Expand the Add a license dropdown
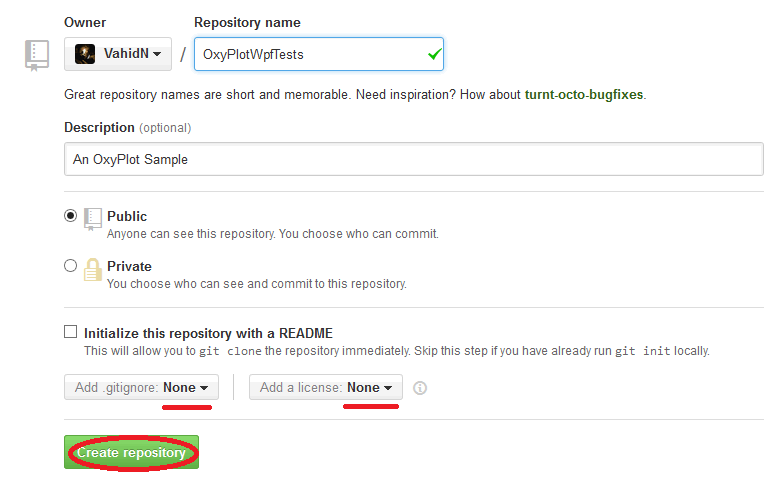The image size is (779, 487). pos(326,388)
